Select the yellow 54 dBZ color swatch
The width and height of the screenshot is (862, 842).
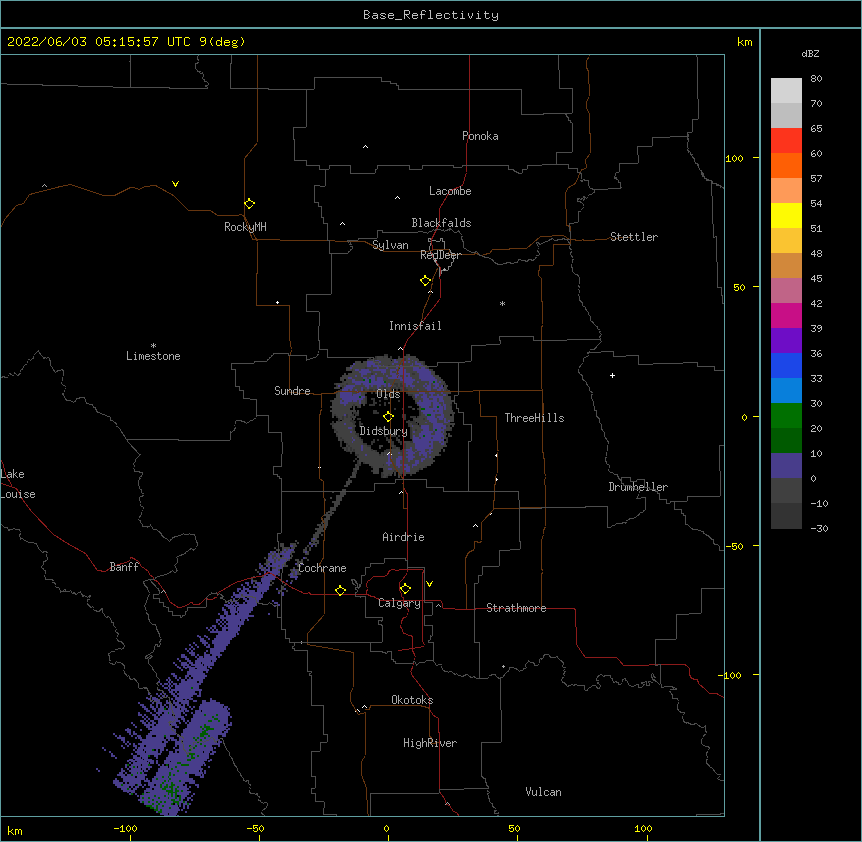coord(786,215)
